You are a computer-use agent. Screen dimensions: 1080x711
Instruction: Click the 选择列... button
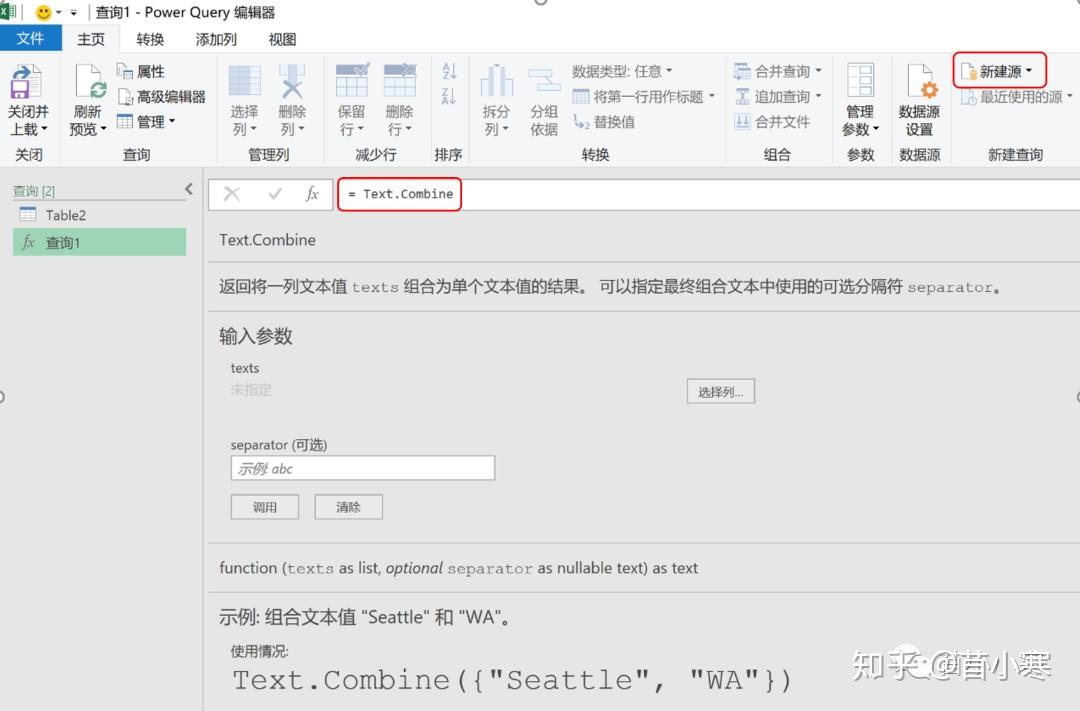tap(722, 391)
